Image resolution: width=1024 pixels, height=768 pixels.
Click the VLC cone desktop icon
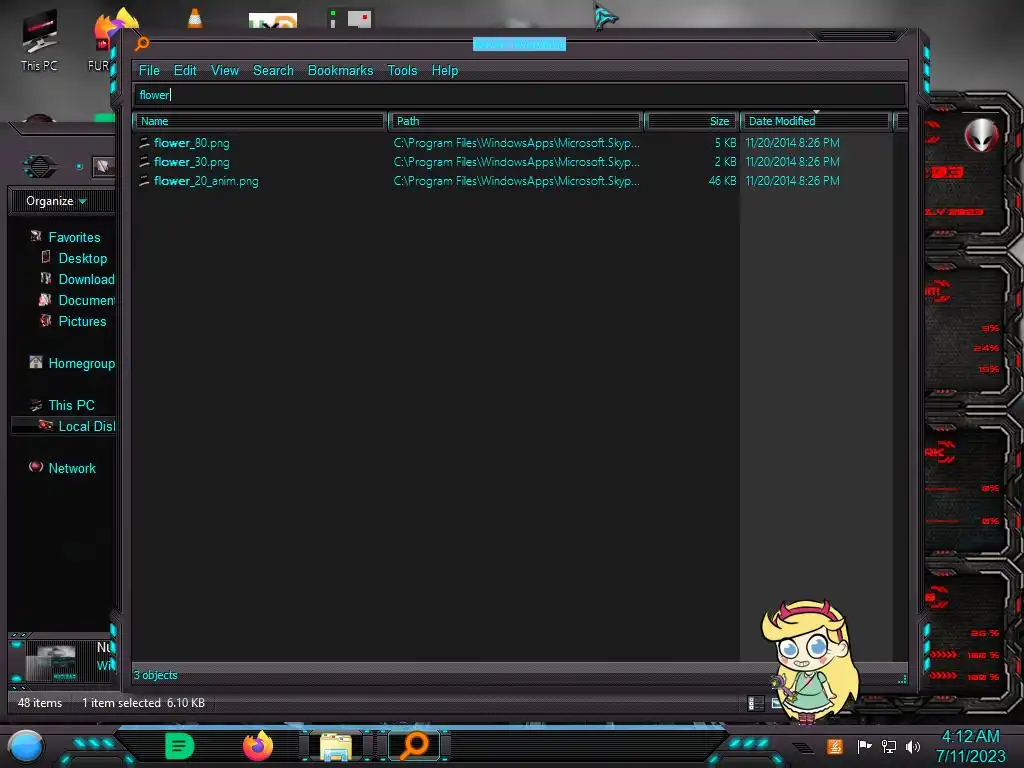pos(195,18)
